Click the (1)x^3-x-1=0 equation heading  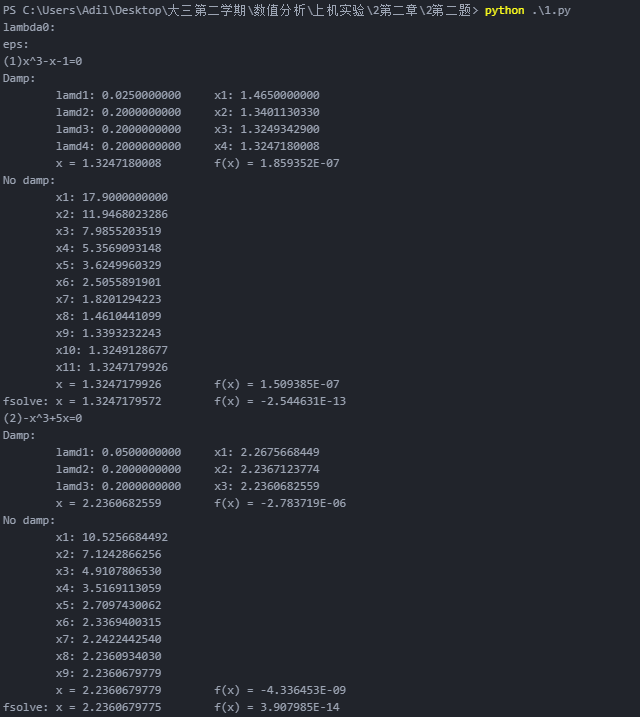click(x=43, y=61)
